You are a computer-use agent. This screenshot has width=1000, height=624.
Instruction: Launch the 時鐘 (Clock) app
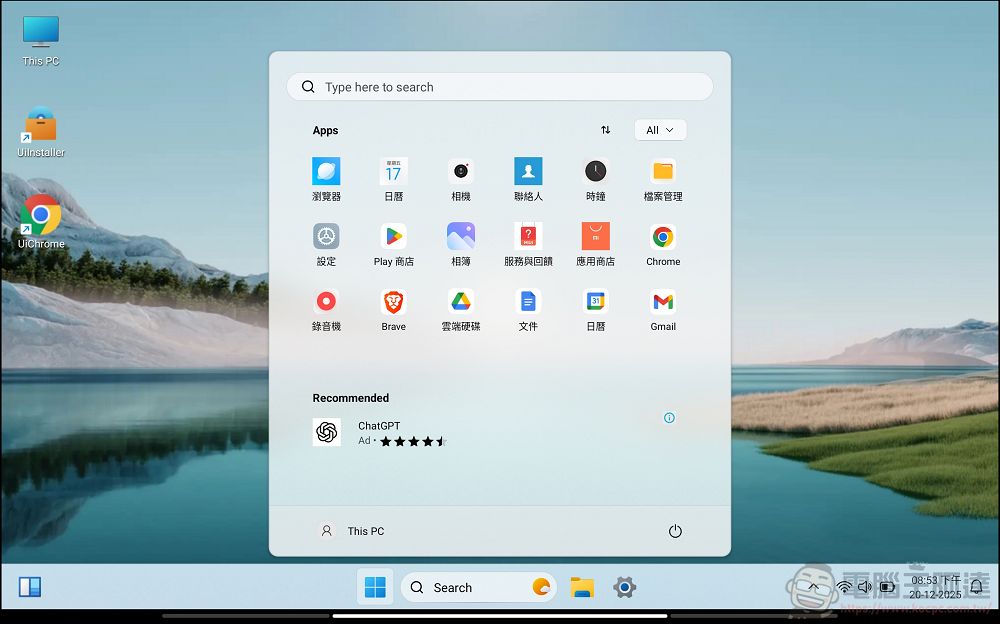tap(595, 180)
